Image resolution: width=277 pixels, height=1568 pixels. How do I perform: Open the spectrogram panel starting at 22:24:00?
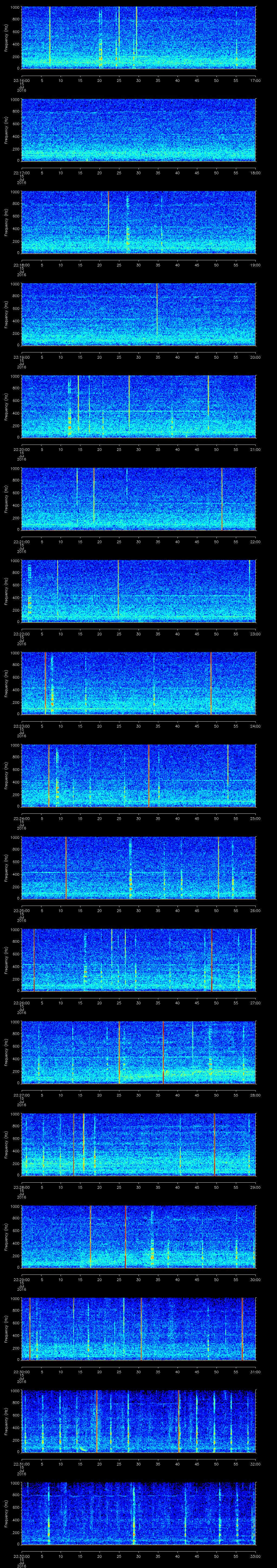[139, 775]
